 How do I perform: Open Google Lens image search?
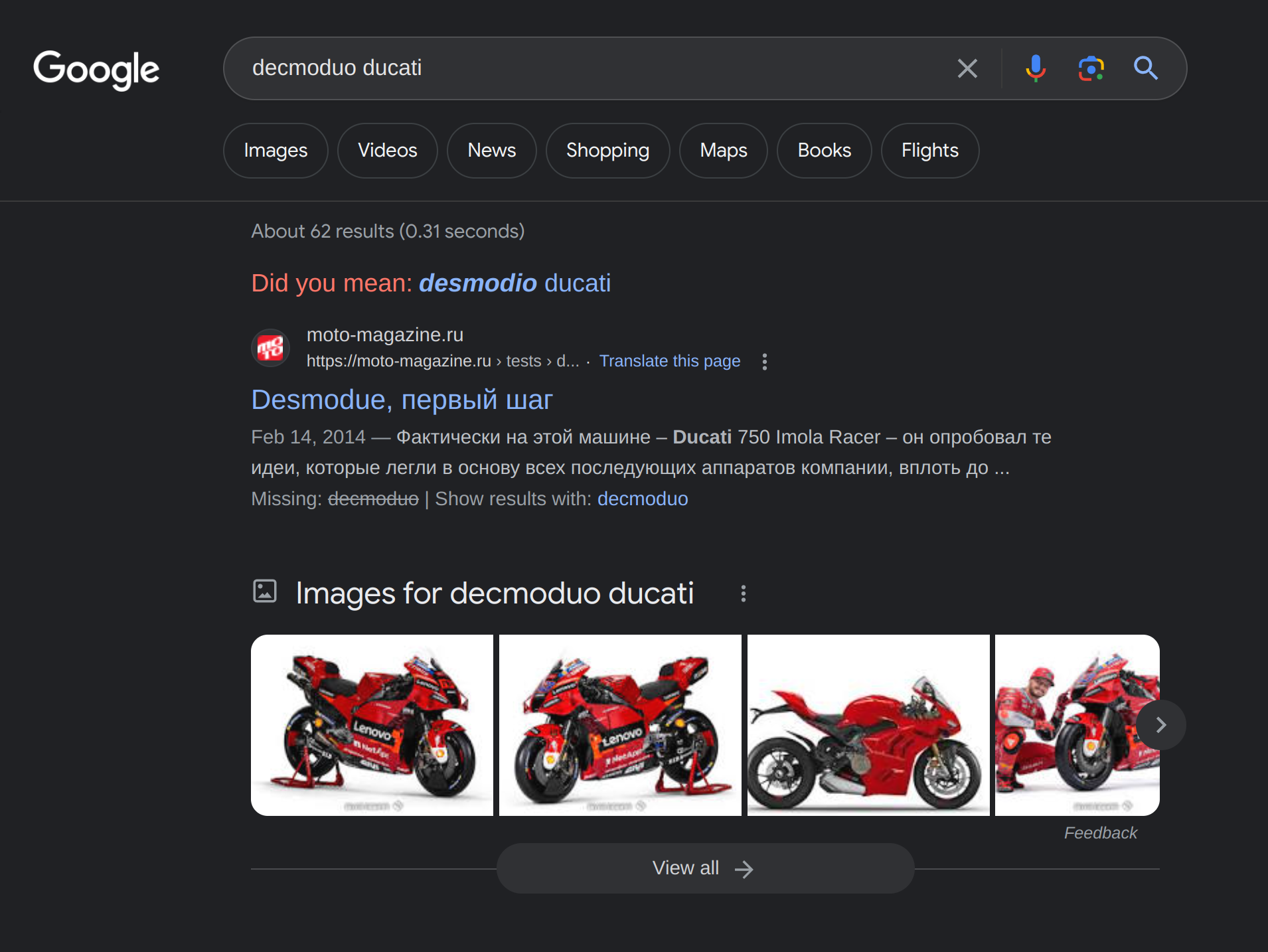click(1091, 68)
